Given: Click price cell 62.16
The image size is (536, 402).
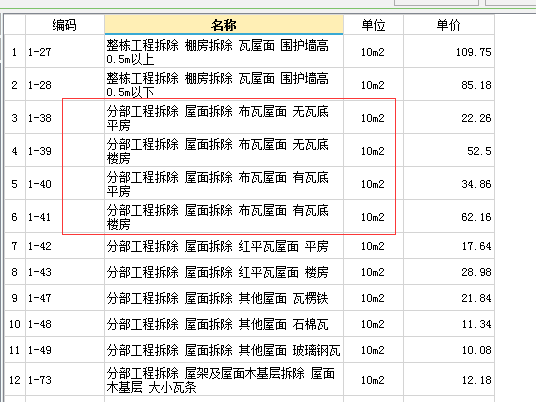Looking at the screenshot, I should [x=449, y=217].
